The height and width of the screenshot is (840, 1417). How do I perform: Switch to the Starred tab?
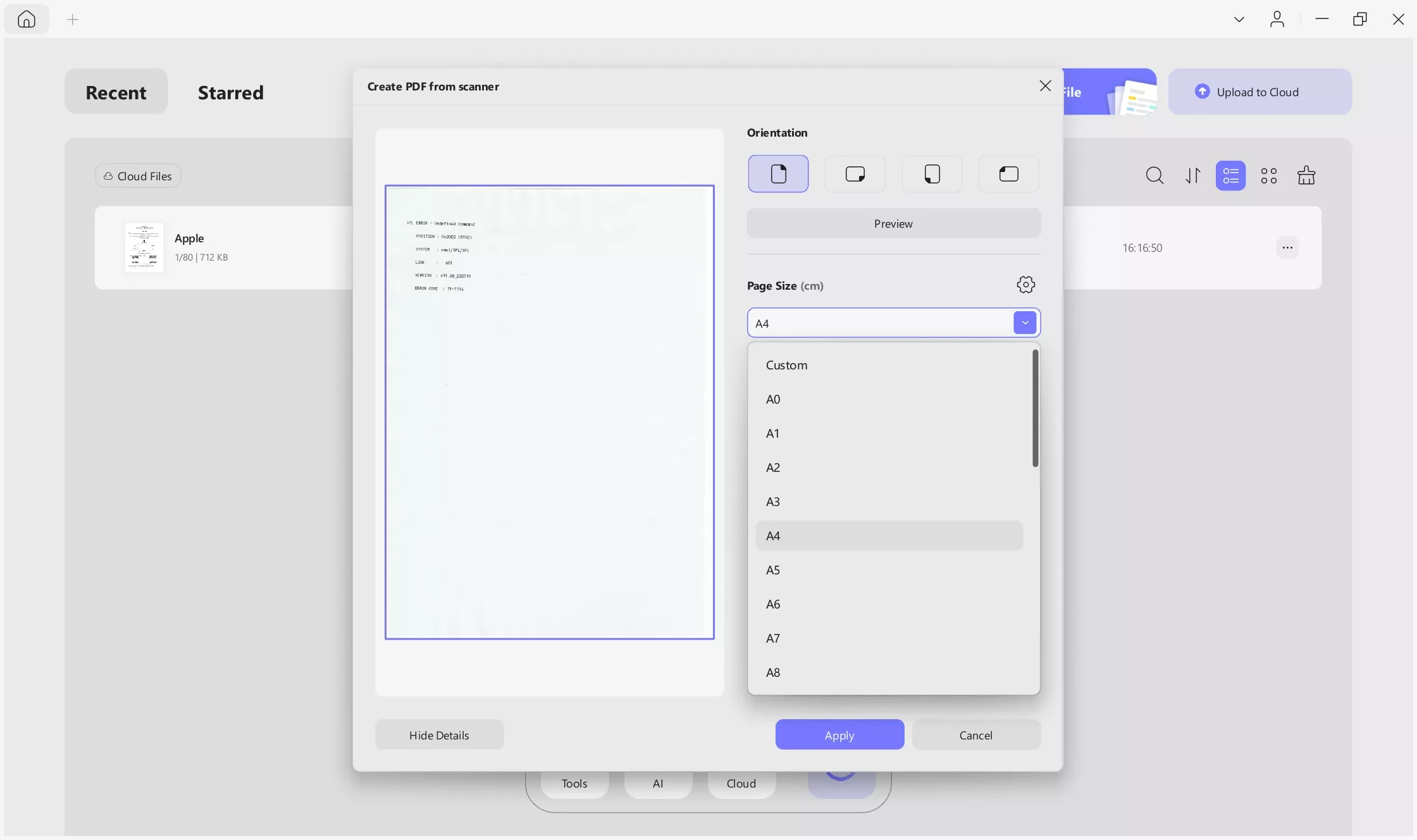click(x=230, y=92)
